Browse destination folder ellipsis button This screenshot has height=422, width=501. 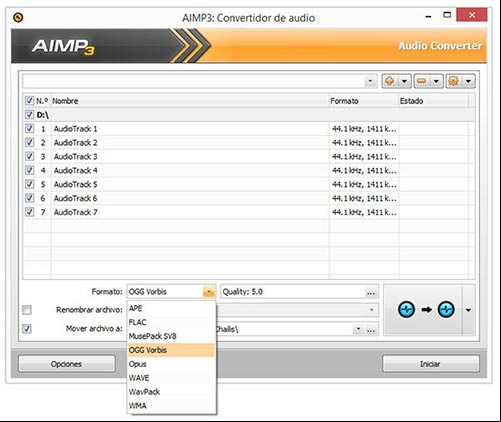pyautogui.click(x=371, y=330)
